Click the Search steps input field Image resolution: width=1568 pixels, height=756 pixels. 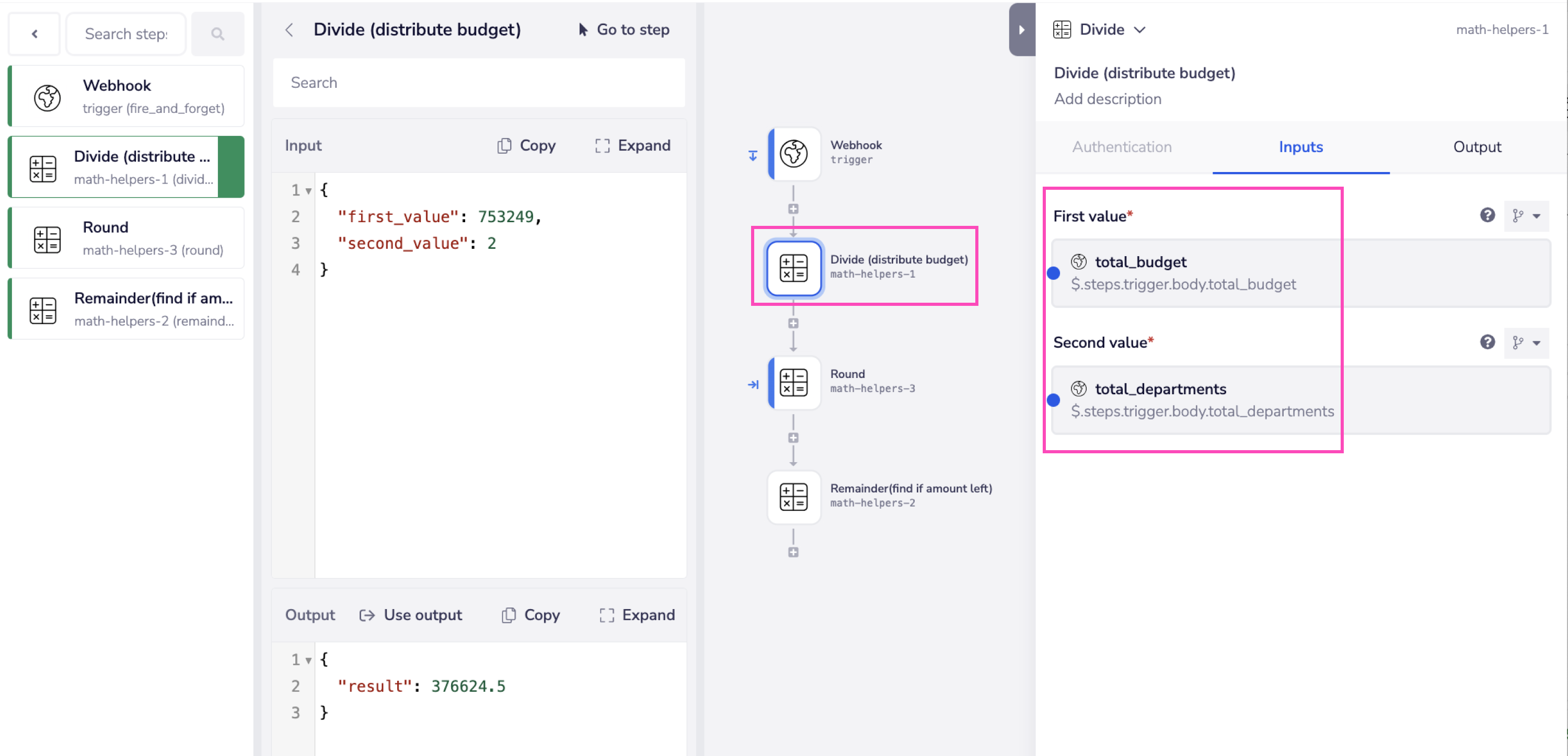tap(126, 34)
